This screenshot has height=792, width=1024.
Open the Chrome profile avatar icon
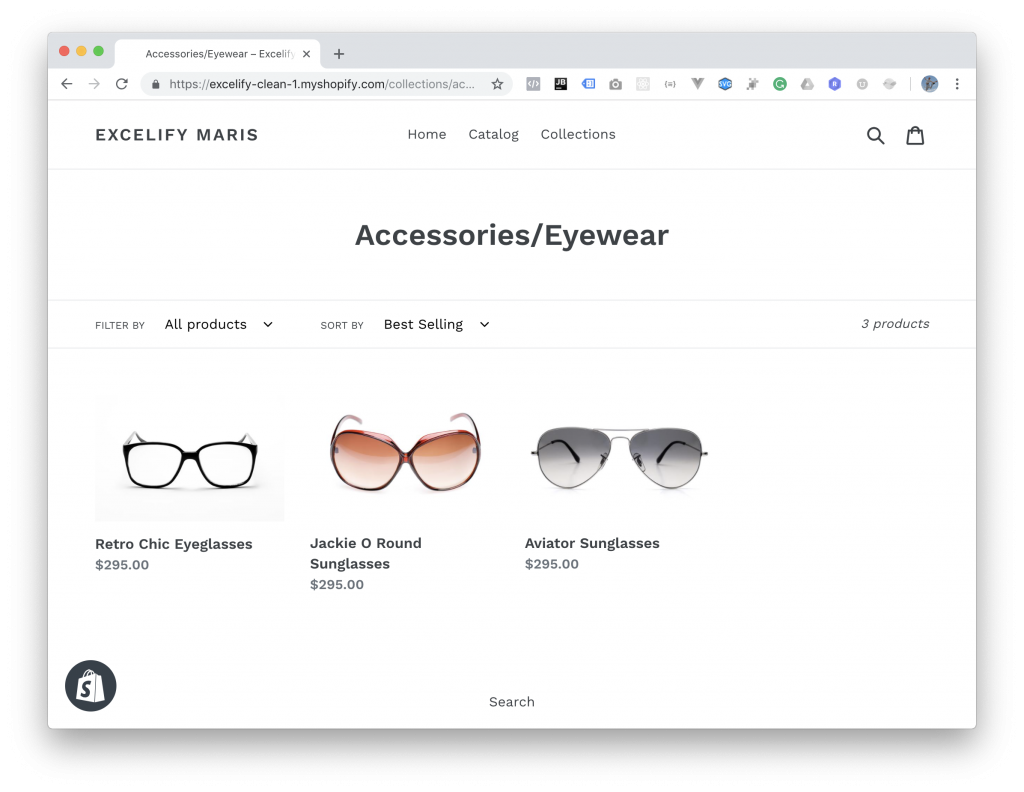click(x=930, y=84)
